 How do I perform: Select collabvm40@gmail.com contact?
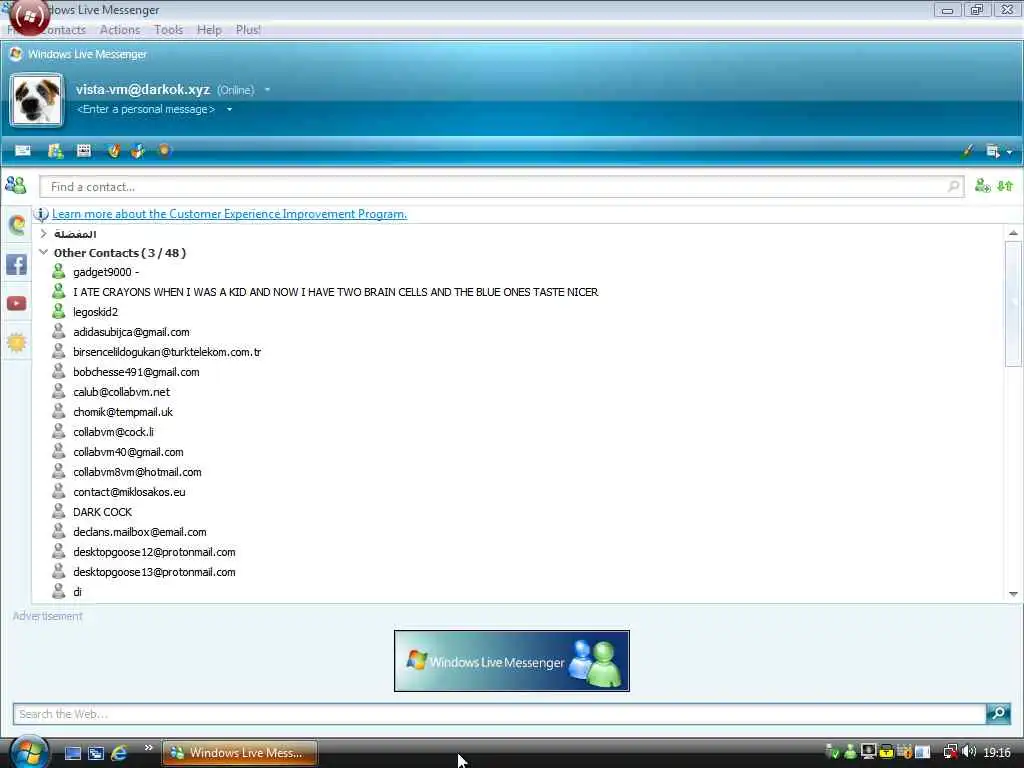point(128,452)
